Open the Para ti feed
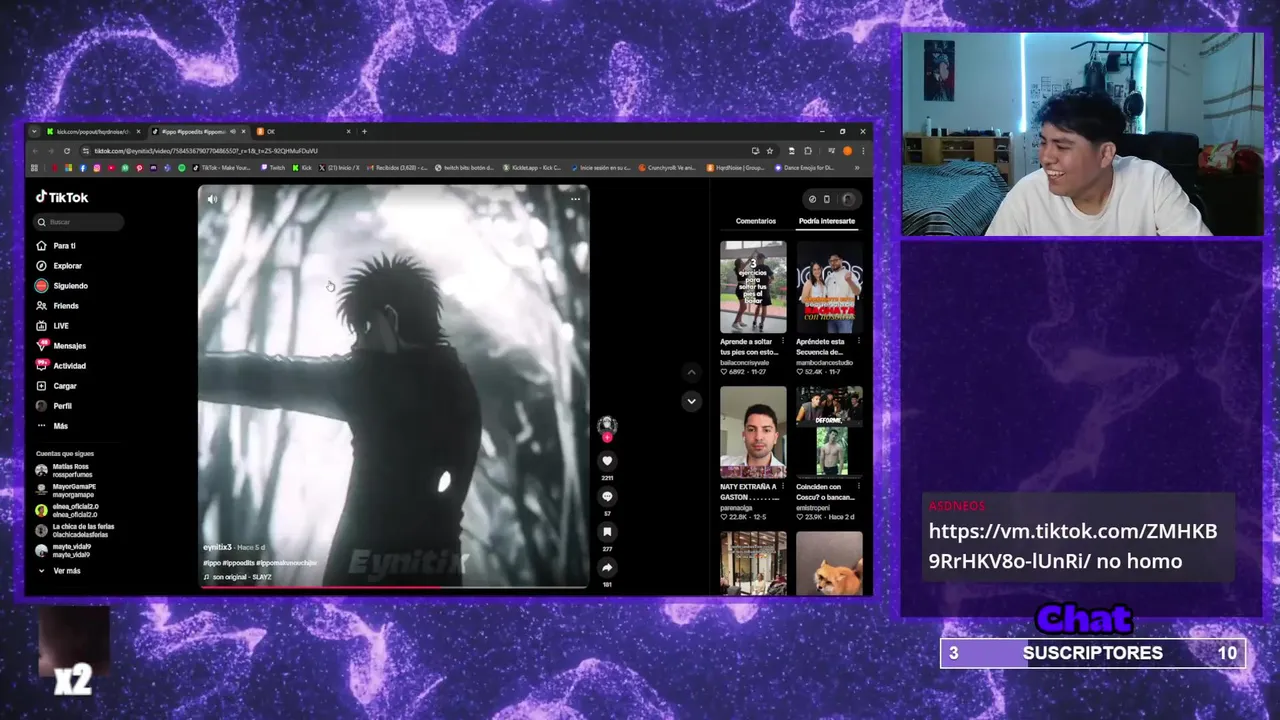The height and width of the screenshot is (720, 1280). click(56, 246)
